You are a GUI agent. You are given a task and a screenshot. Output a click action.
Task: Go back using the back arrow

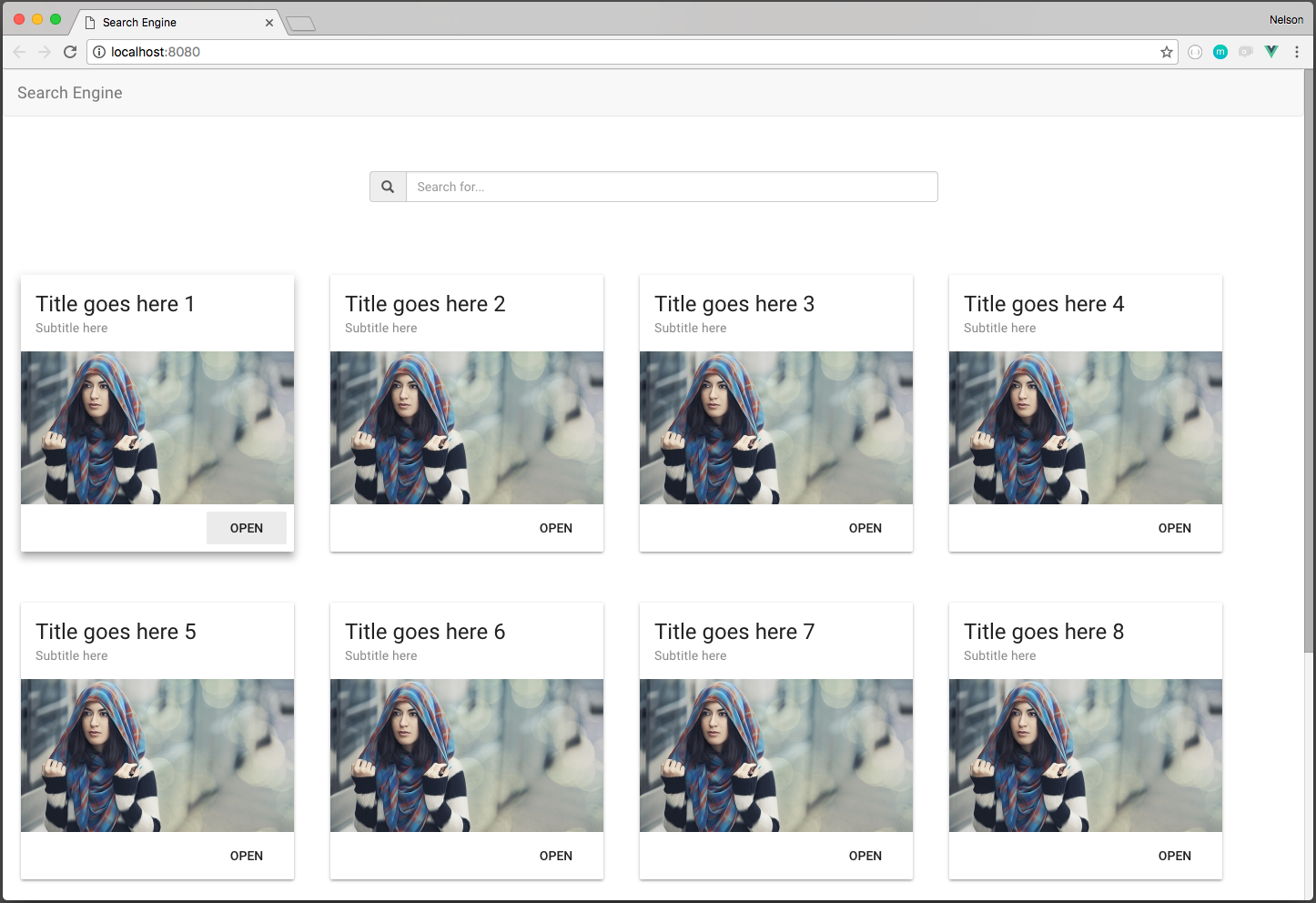19,52
